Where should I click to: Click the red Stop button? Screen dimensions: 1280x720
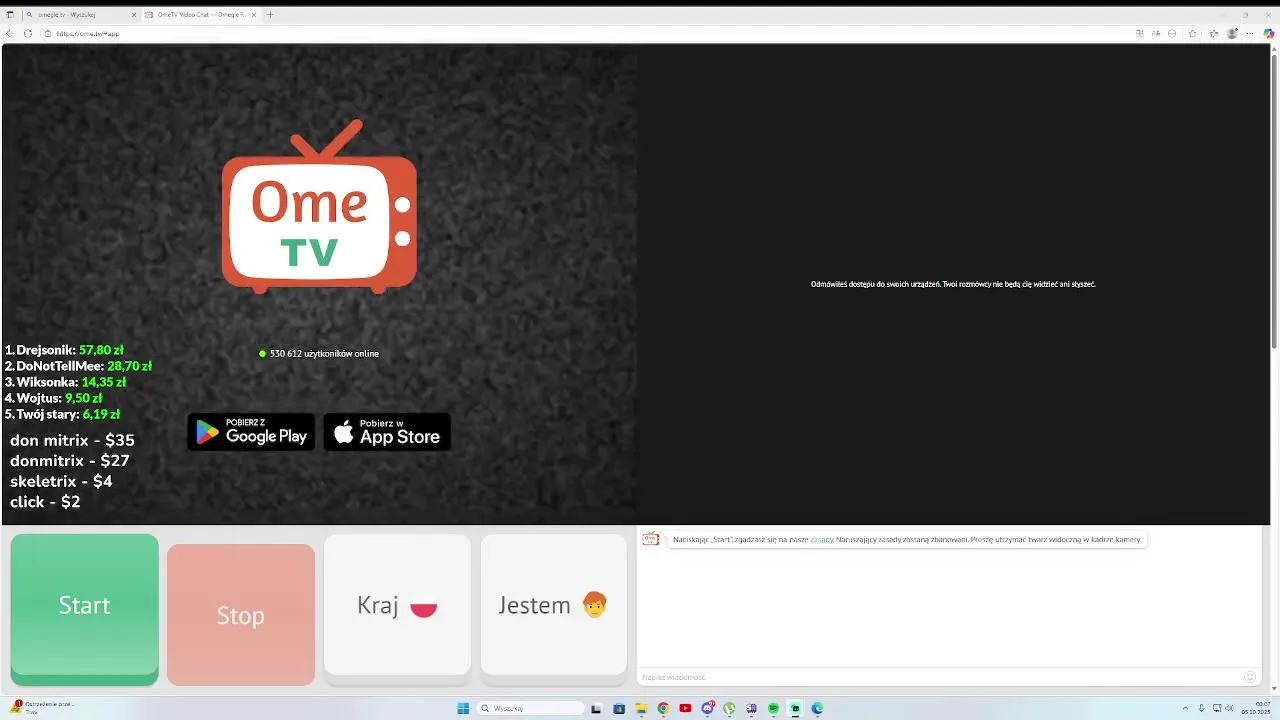pyautogui.click(x=241, y=614)
